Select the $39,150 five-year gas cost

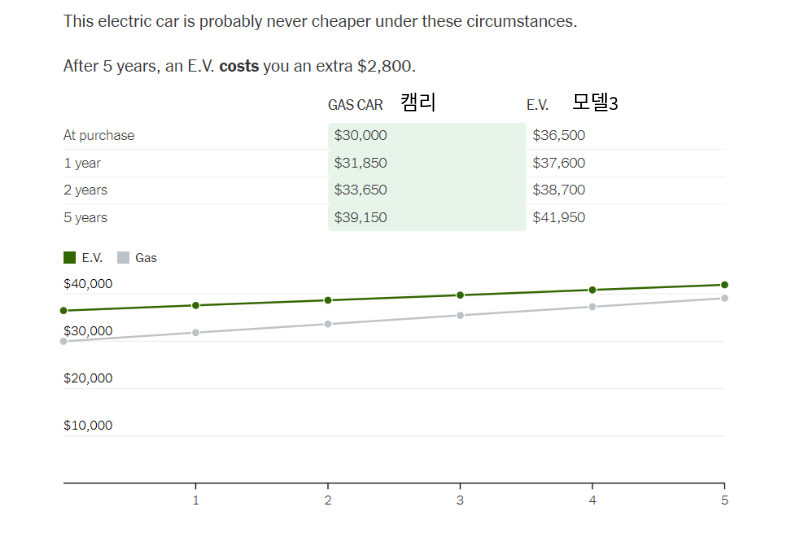point(360,217)
